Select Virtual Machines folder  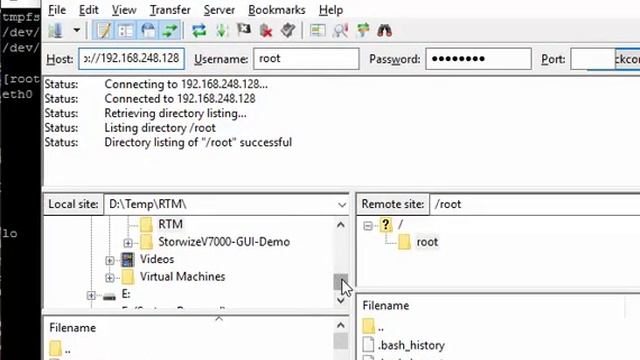[182, 277]
